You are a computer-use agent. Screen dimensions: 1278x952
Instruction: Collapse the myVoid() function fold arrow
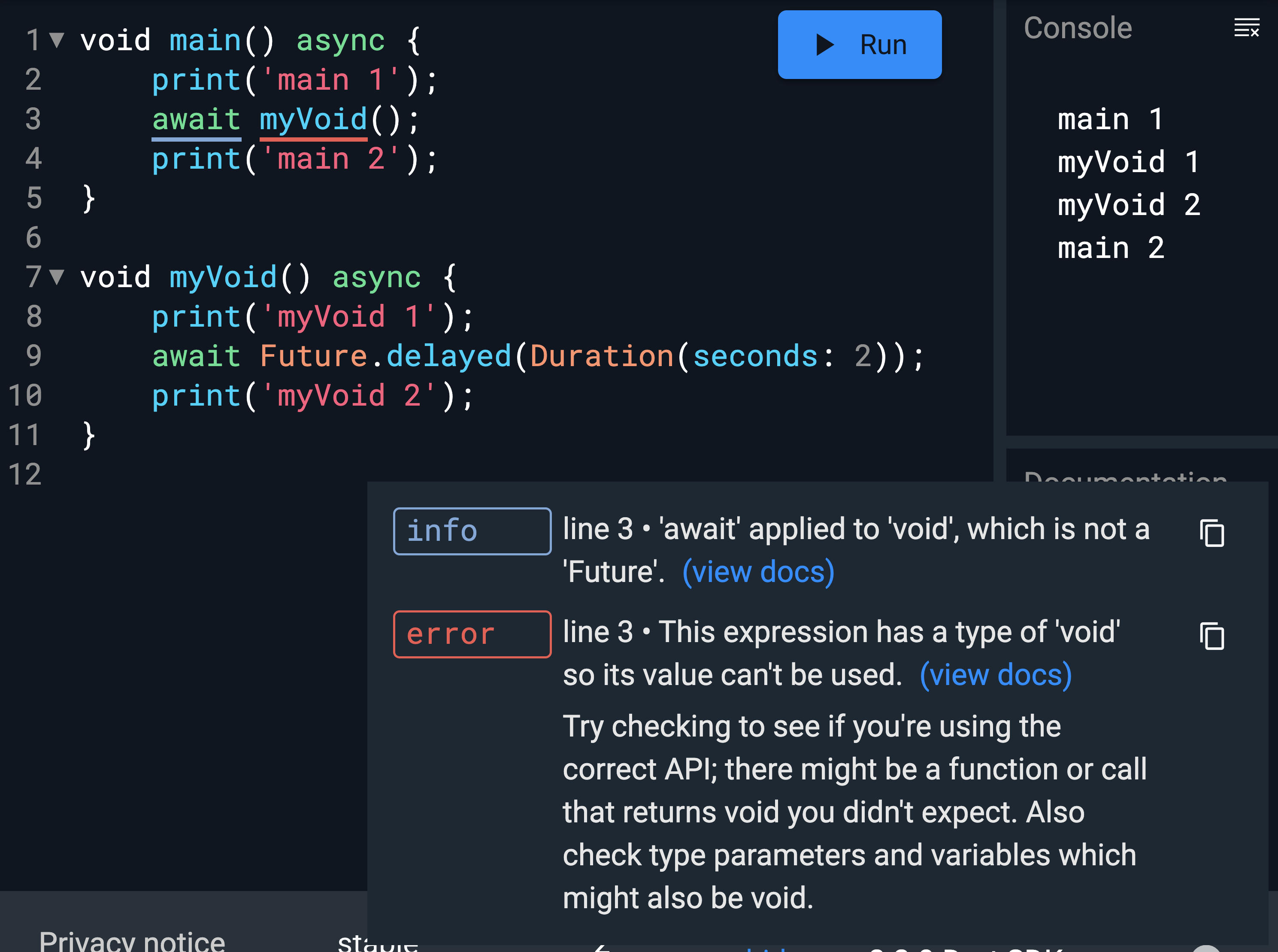pos(57,276)
